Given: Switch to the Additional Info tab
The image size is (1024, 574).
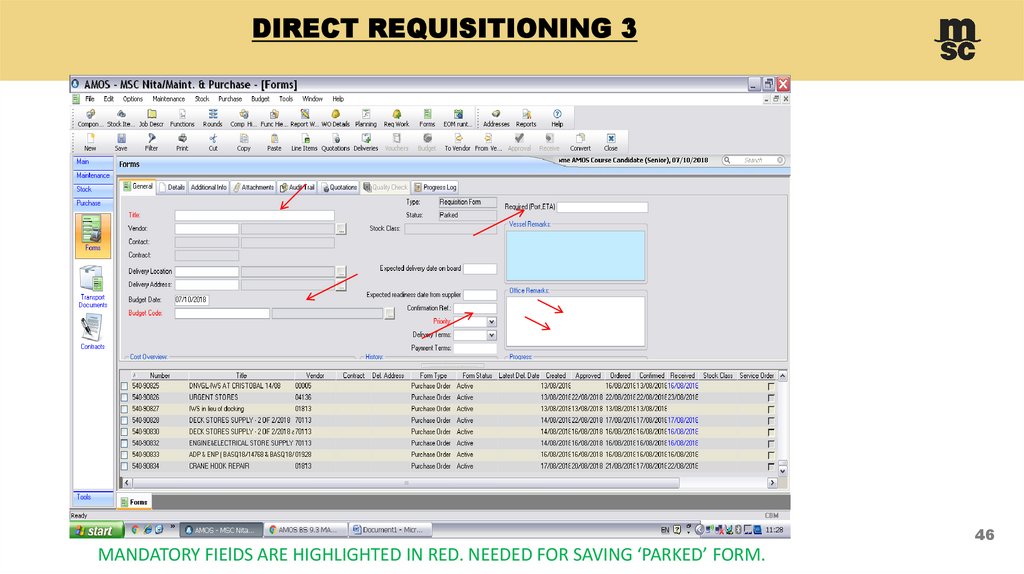Looking at the screenshot, I should [x=208, y=187].
